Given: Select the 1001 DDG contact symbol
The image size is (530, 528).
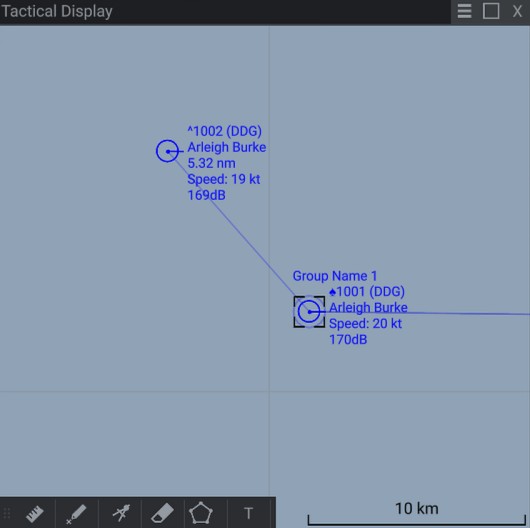Looking at the screenshot, I should (x=309, y=312).
